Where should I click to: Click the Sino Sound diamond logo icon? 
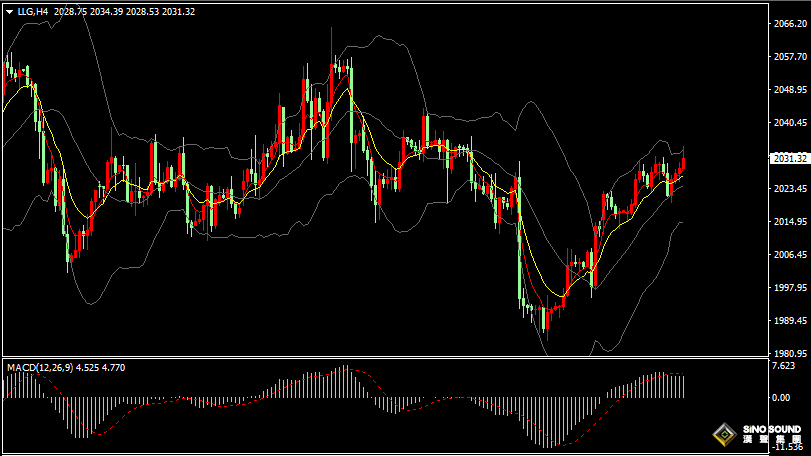(723, 436)
